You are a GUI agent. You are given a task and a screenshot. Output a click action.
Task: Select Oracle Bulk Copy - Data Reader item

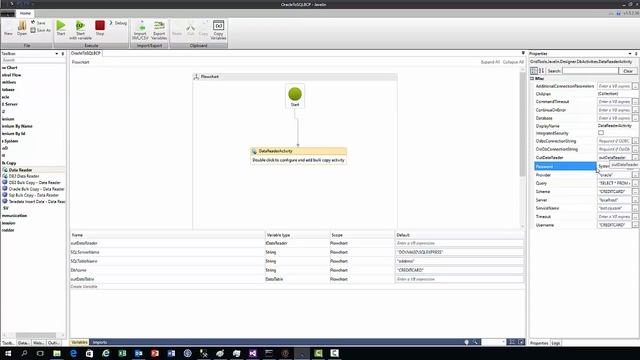[x=33, y=189]
